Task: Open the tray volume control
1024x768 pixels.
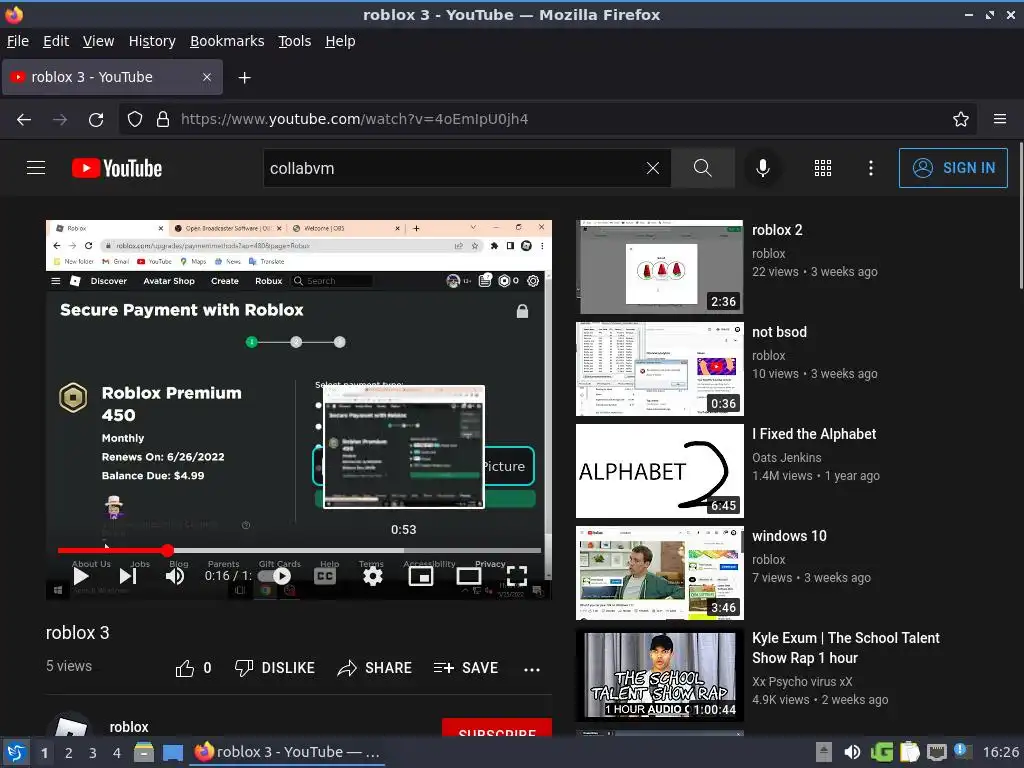Action: (852, 752)
